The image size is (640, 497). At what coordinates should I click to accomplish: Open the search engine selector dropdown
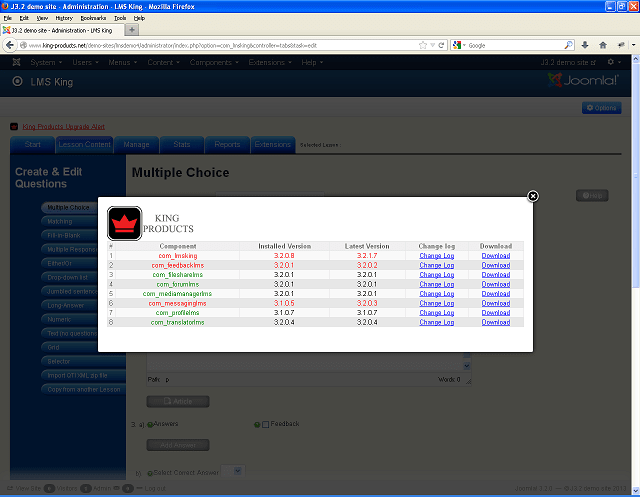(460, 45)
